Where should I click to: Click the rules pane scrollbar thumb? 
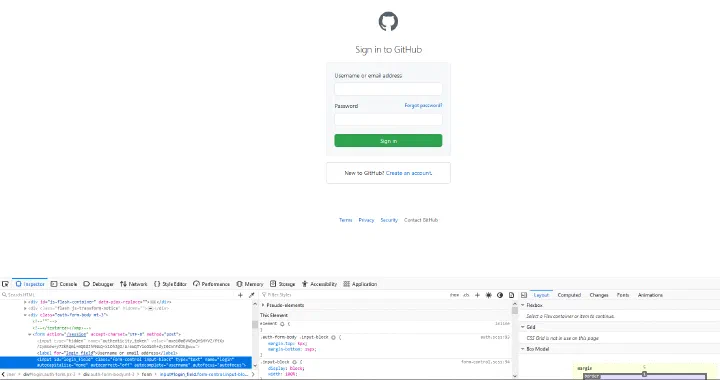click(x=515, y=311)
